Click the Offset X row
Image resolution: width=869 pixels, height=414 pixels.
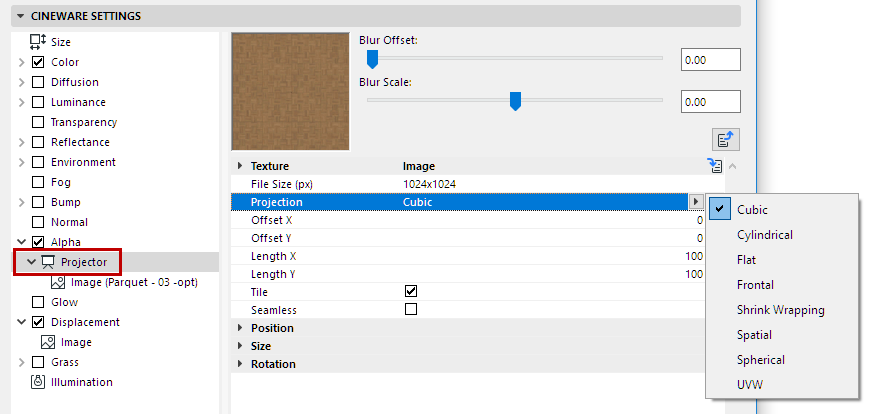point(467,220)
